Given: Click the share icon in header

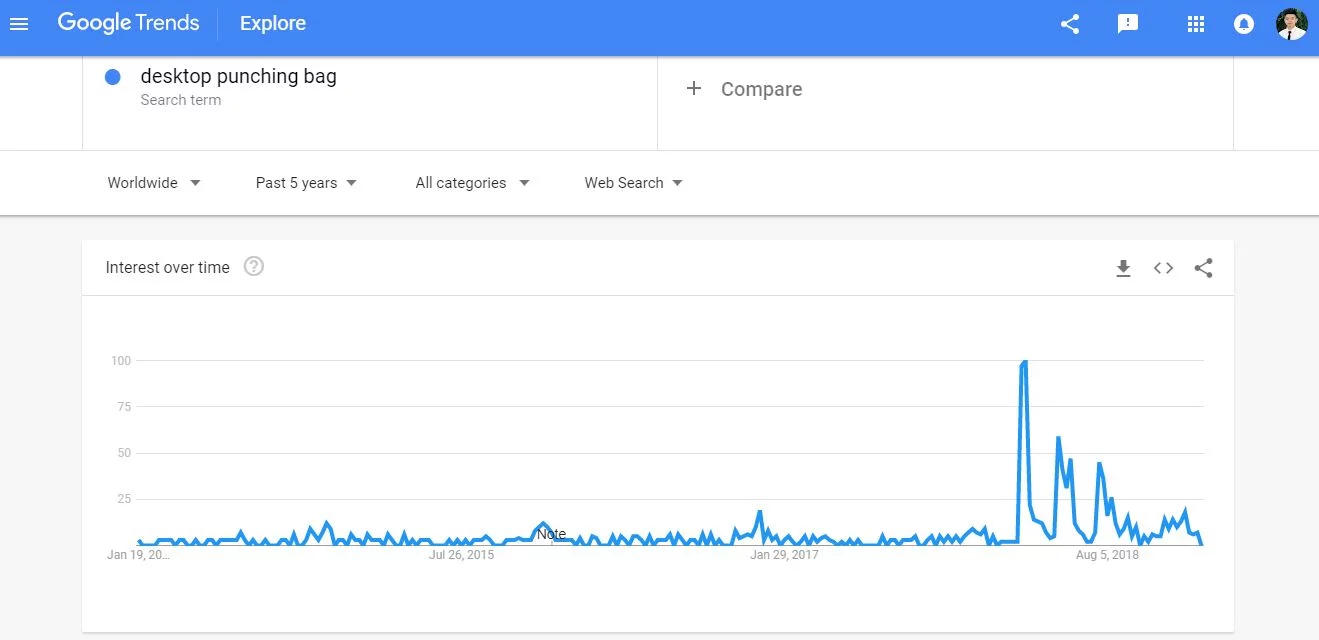Looking at the screenshot, I should [1070, 24].
